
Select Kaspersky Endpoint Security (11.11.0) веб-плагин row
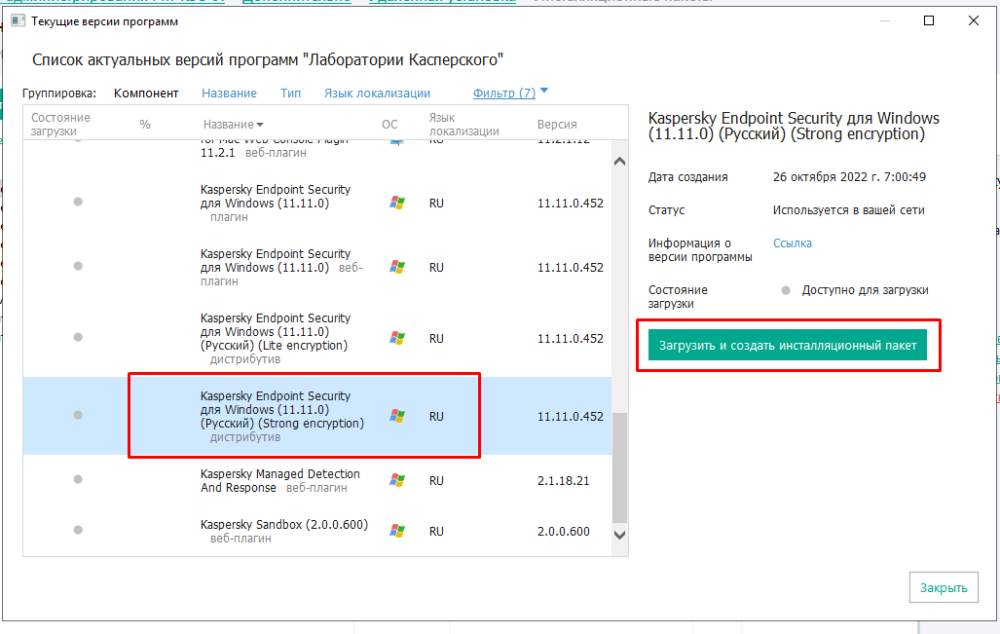(x=317, y=267)
